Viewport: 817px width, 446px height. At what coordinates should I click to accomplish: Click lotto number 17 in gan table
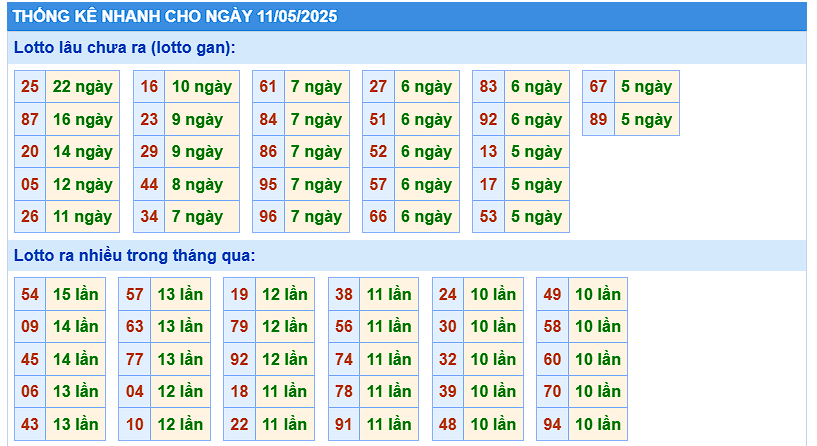(x=488, y=184)
